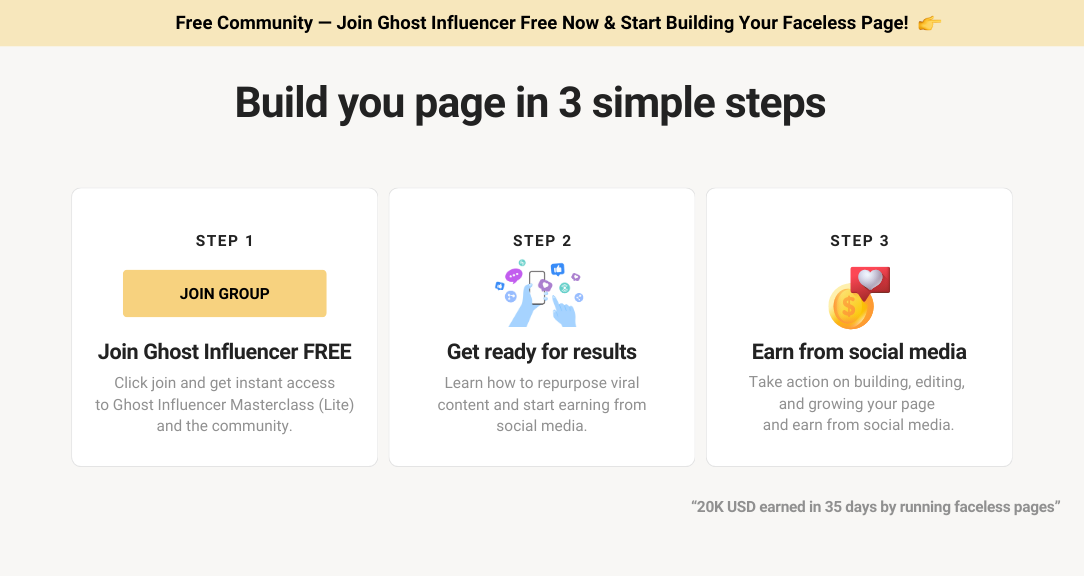Screen dimensions: 1084x576
Task: Click the dollar sign on gold coin
Action: pyautogui.click(x=849, y=306)
